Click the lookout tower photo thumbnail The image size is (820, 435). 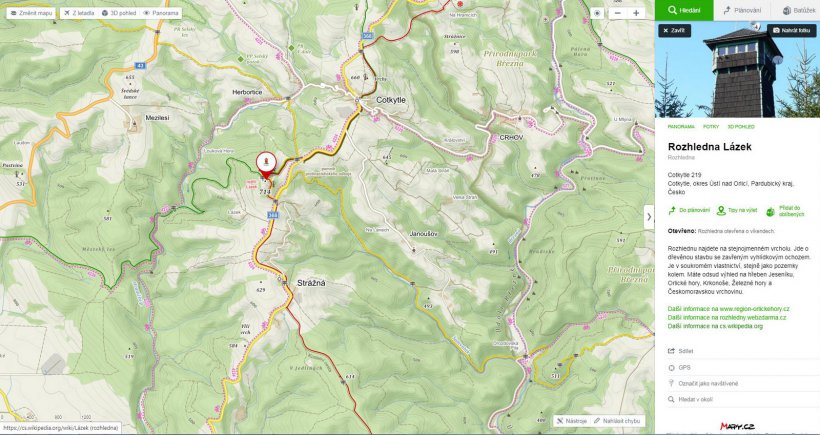tap(737, 69)
